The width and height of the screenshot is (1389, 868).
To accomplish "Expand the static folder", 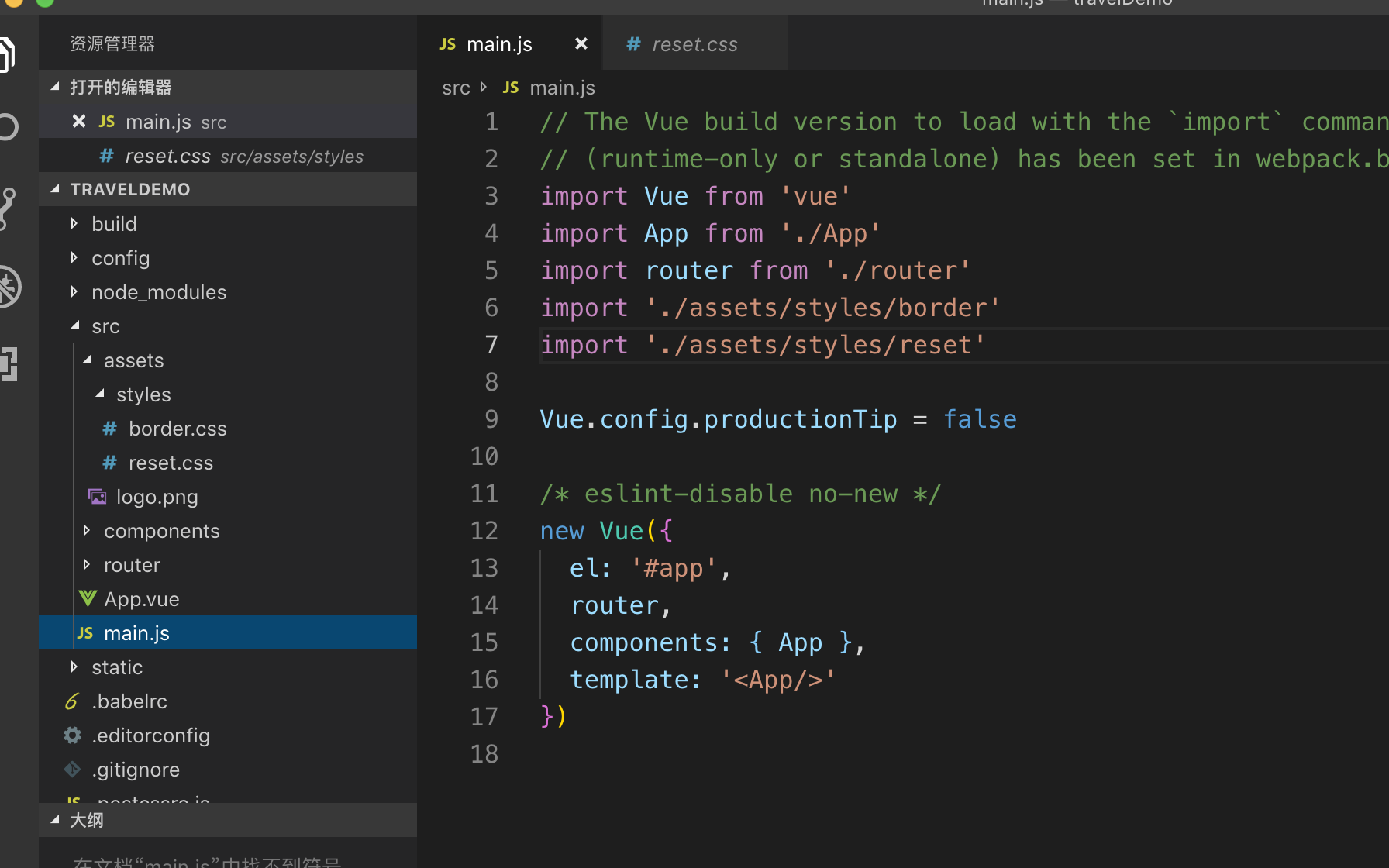I will pos(74,666).
